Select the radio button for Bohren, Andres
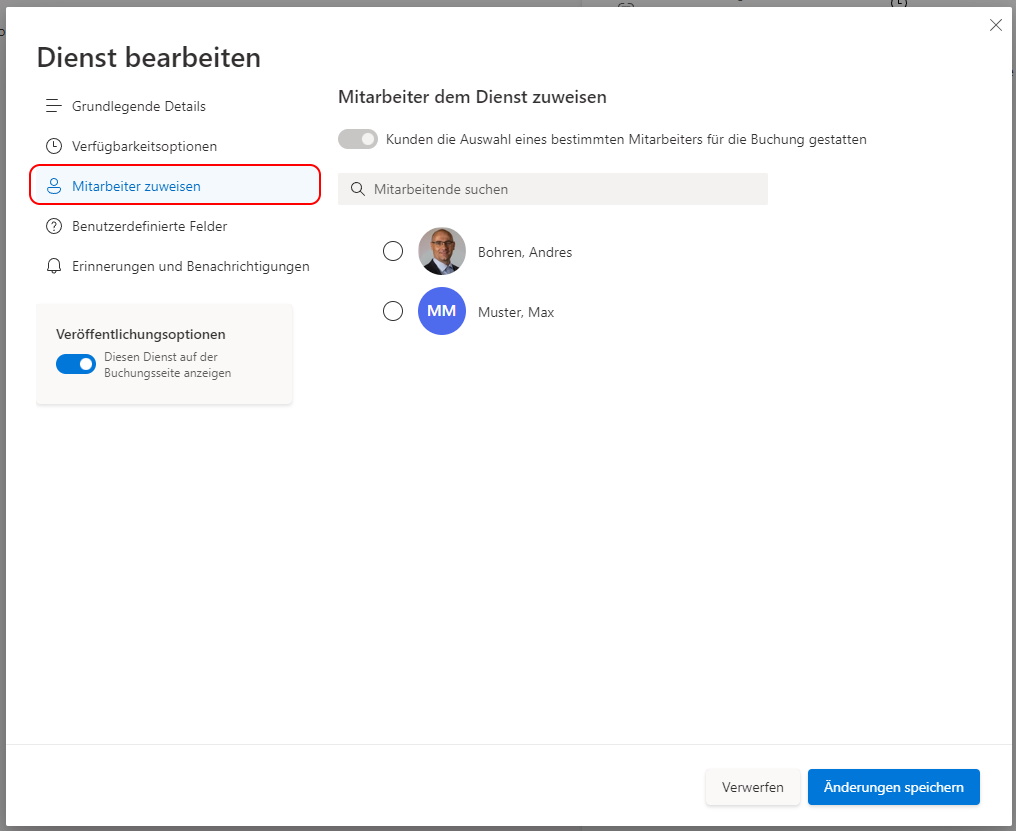 393,251
